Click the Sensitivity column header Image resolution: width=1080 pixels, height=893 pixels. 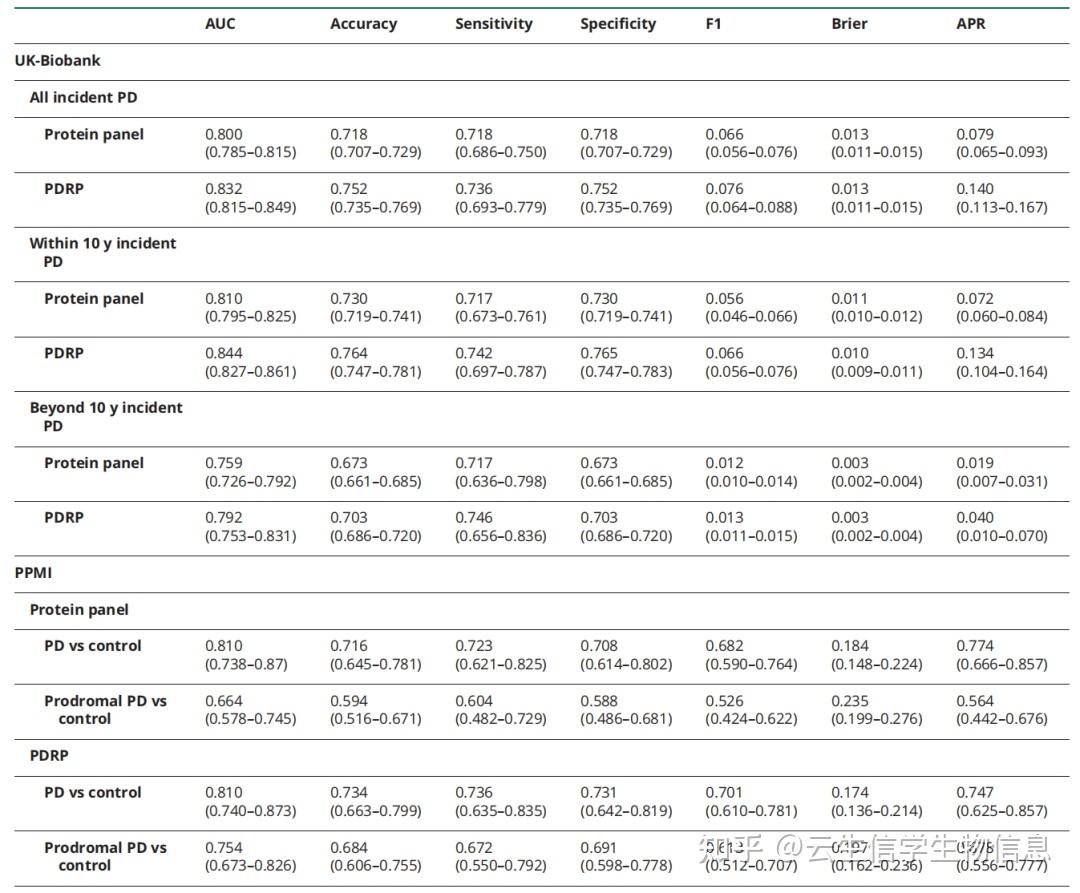point(494,24)
